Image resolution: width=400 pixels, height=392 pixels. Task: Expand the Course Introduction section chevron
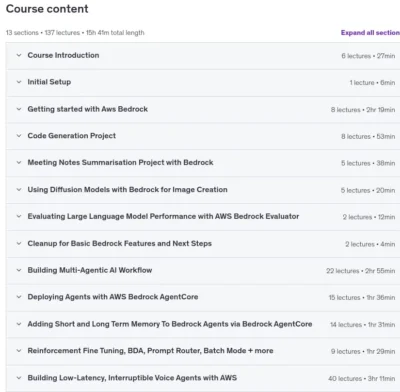[x=19, y=55]
